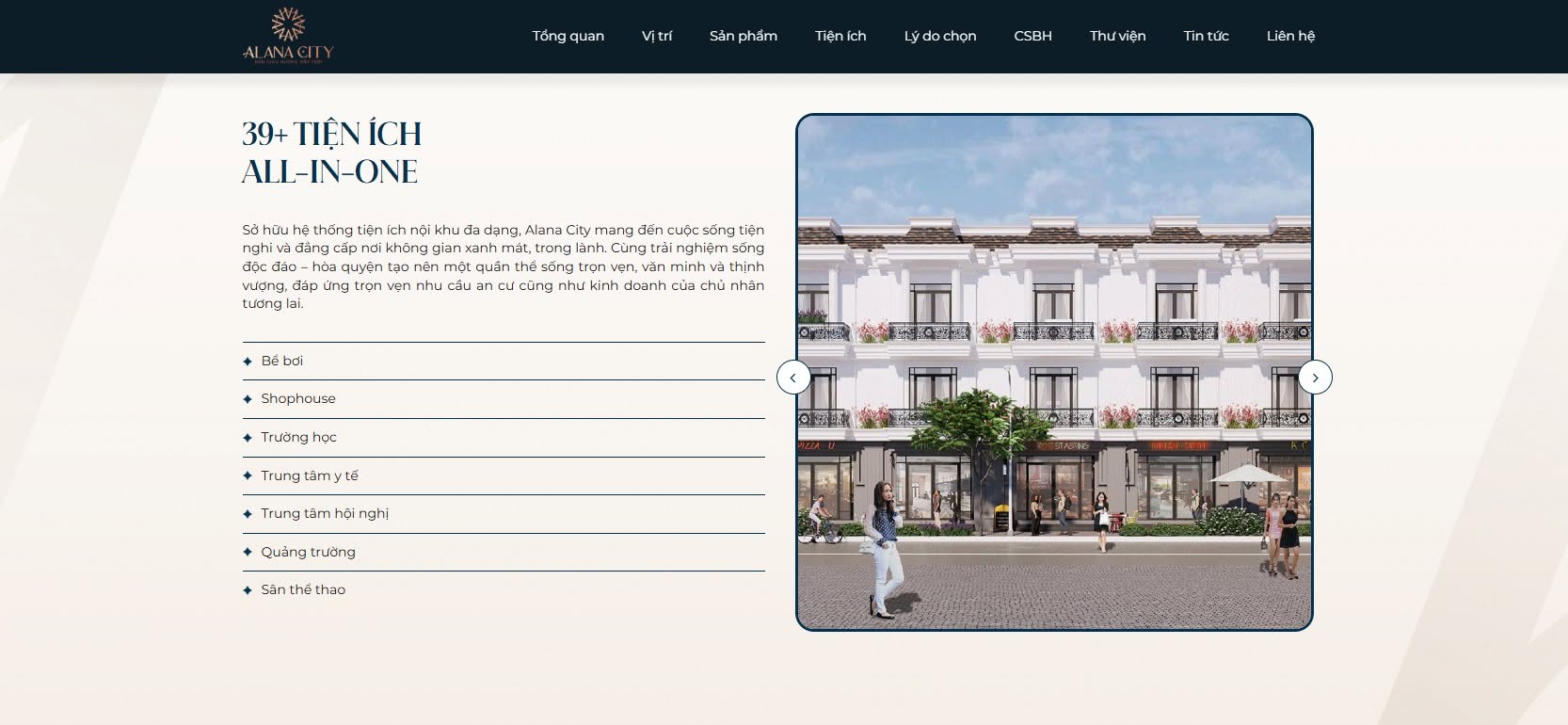Viewport: 1568px width, 725px height.
Task: Open the Tổng quan menu item
Action: pyautogui.click(x=568, y=36)
